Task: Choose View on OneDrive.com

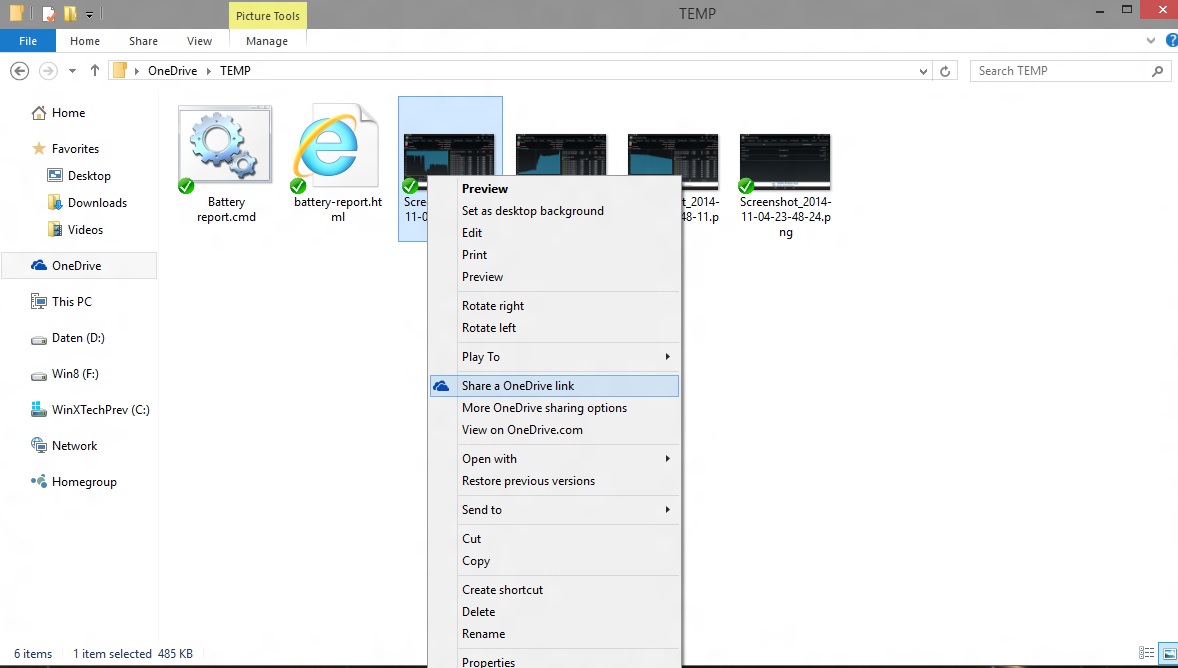Action: click(x=554, y=430)
